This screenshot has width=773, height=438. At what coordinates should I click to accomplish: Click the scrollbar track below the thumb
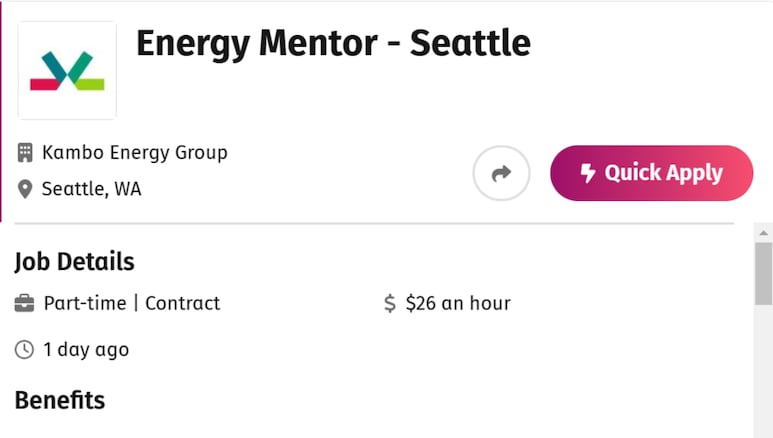click(x=764, y=371)
